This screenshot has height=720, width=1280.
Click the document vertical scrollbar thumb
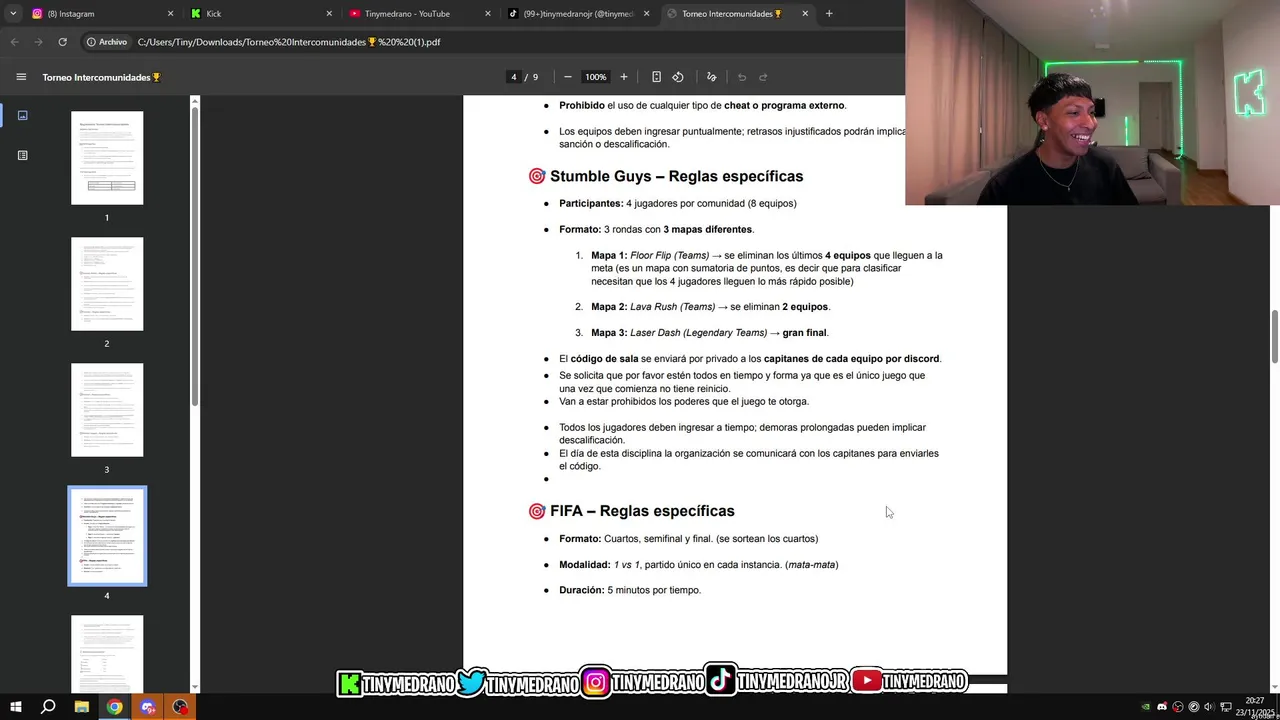(x=1275, y=337)
